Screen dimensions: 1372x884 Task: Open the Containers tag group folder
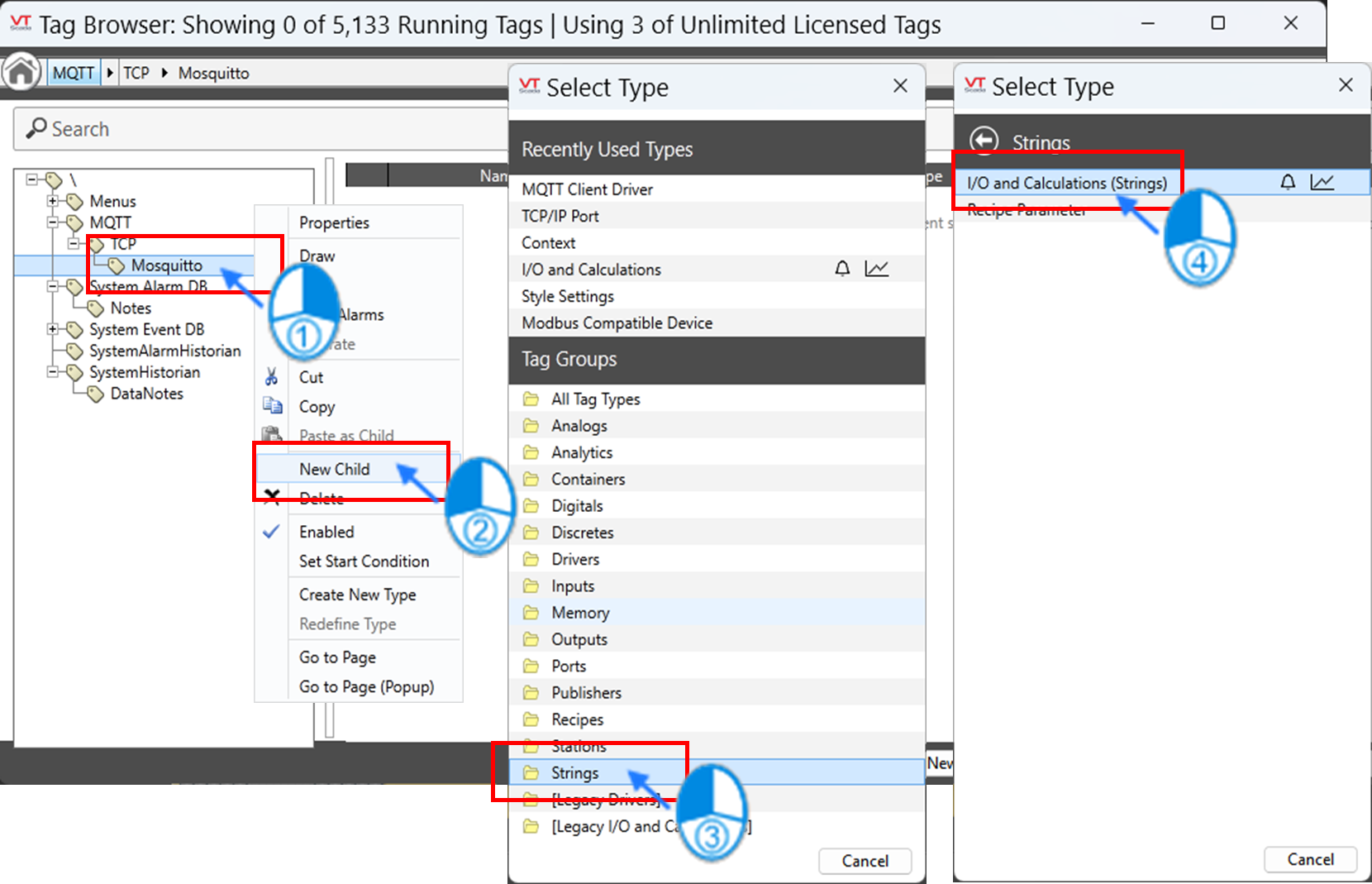[x=531, y=479]
